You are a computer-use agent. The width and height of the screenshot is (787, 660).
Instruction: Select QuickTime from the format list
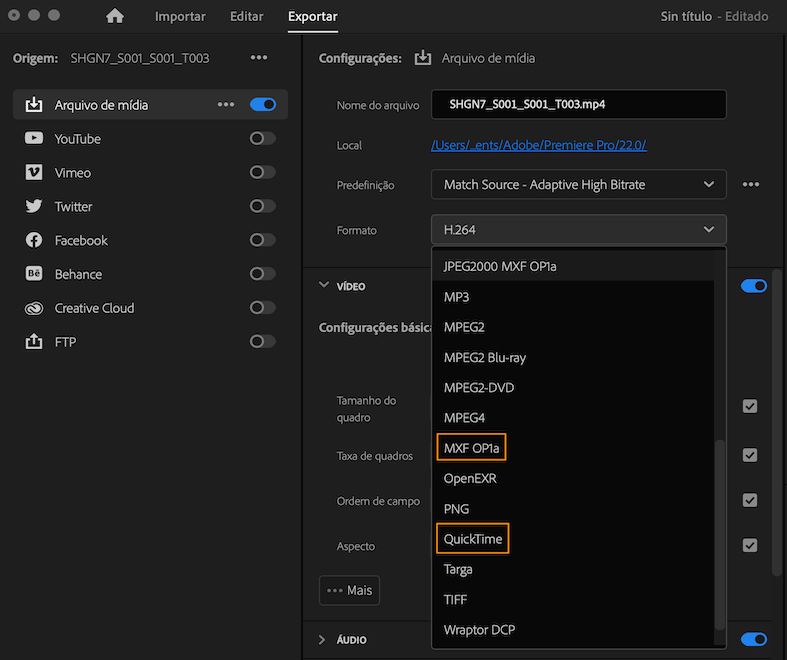point(473,539)
